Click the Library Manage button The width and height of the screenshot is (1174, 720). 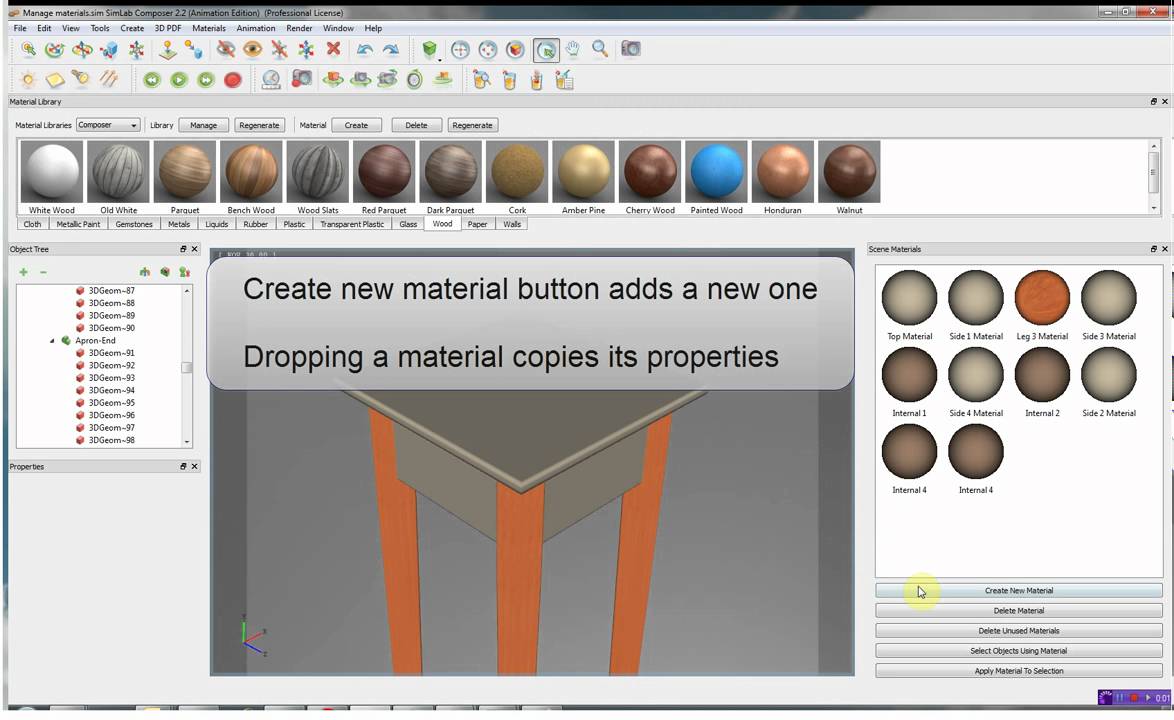(203, 125)
